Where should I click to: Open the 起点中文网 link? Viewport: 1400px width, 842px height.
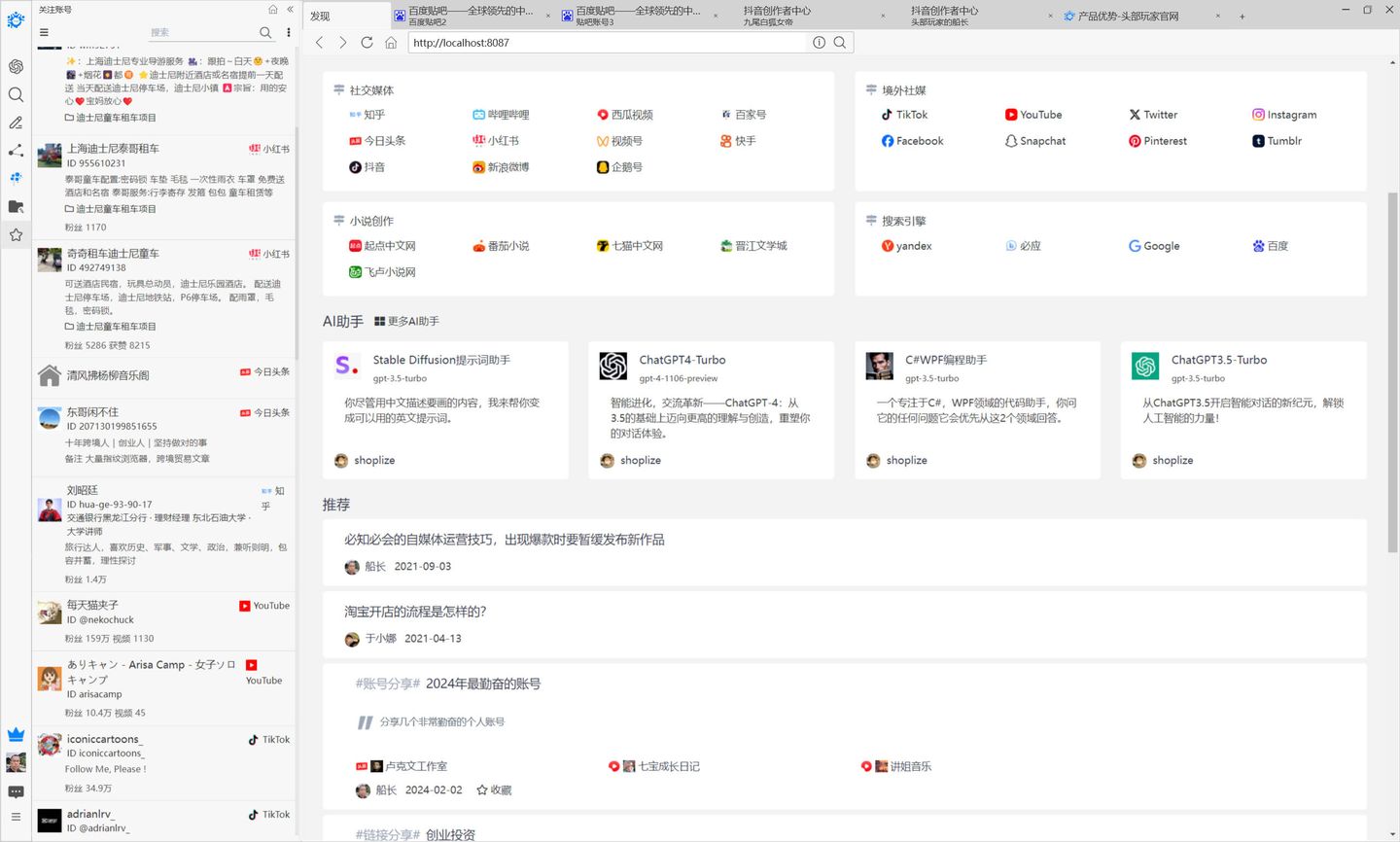click(382, 246)
